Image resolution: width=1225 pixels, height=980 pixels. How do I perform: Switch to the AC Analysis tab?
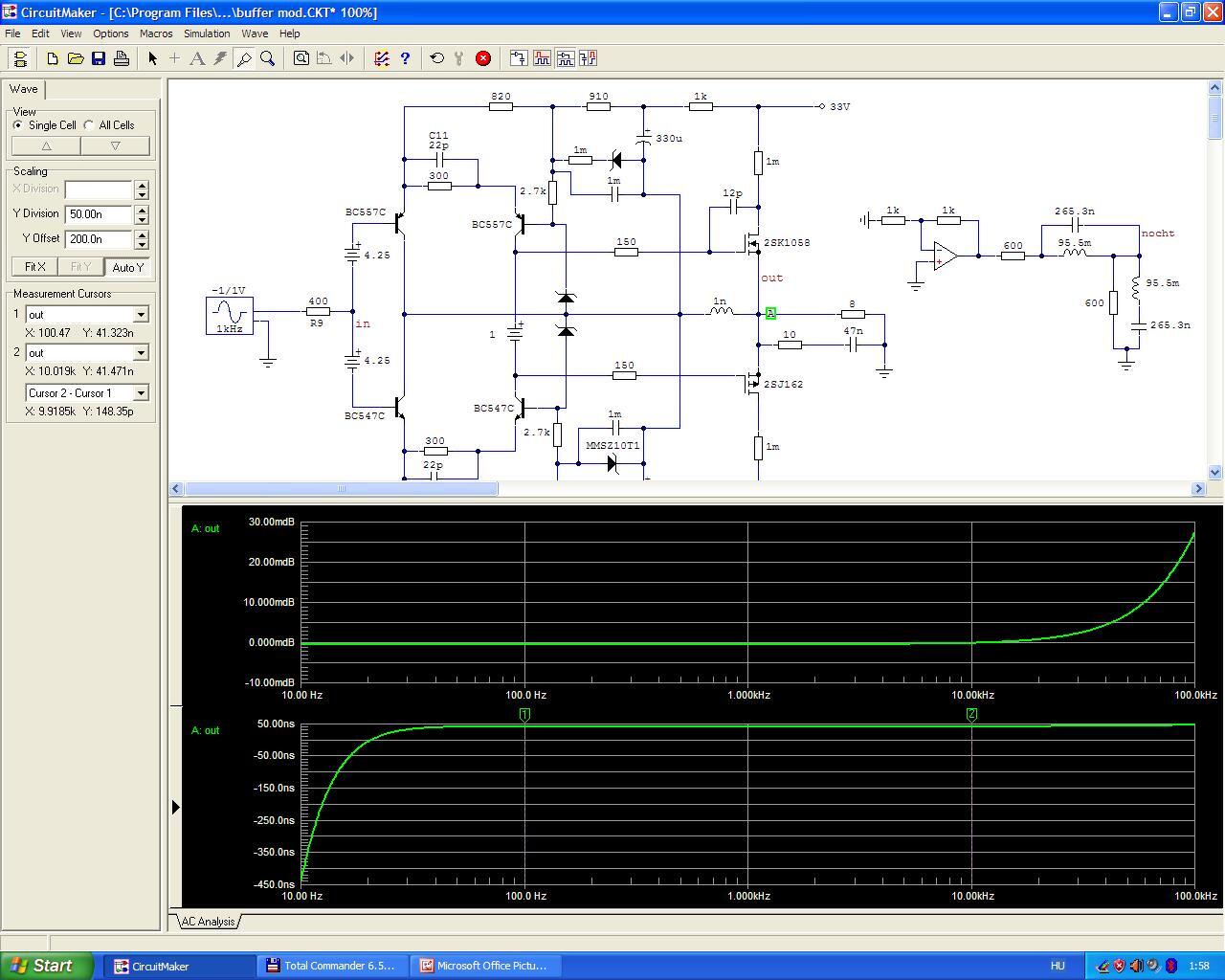coord(208,922)
